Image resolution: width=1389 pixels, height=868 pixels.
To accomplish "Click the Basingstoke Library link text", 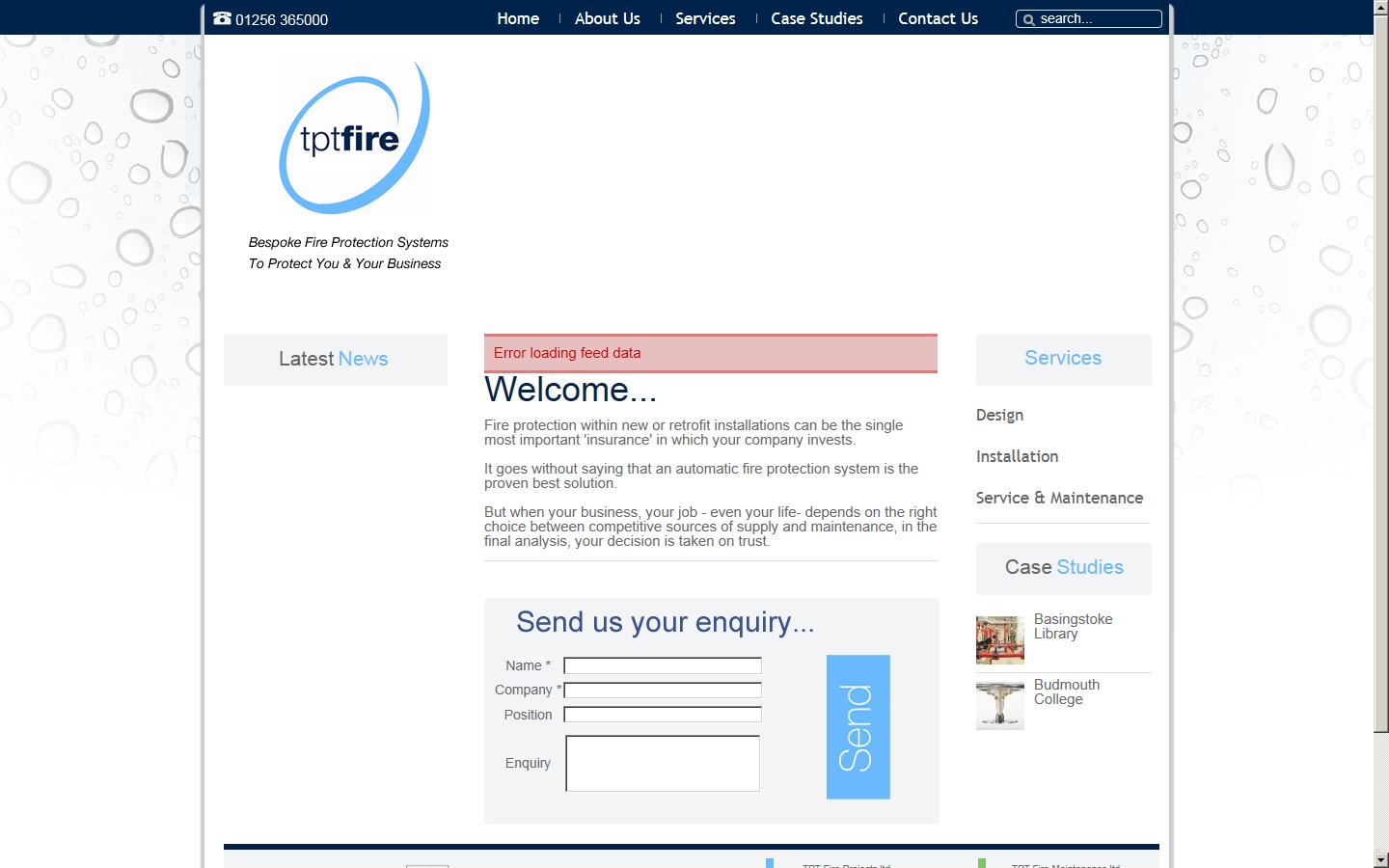I will (x=1073, y=626).
